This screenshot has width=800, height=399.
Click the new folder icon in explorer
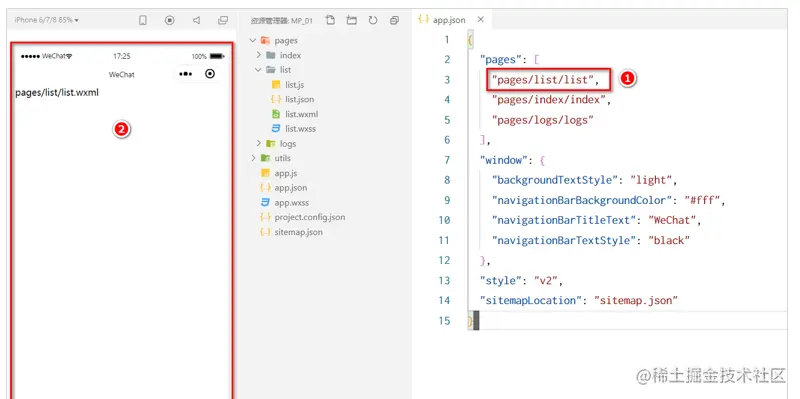point(352,20)
